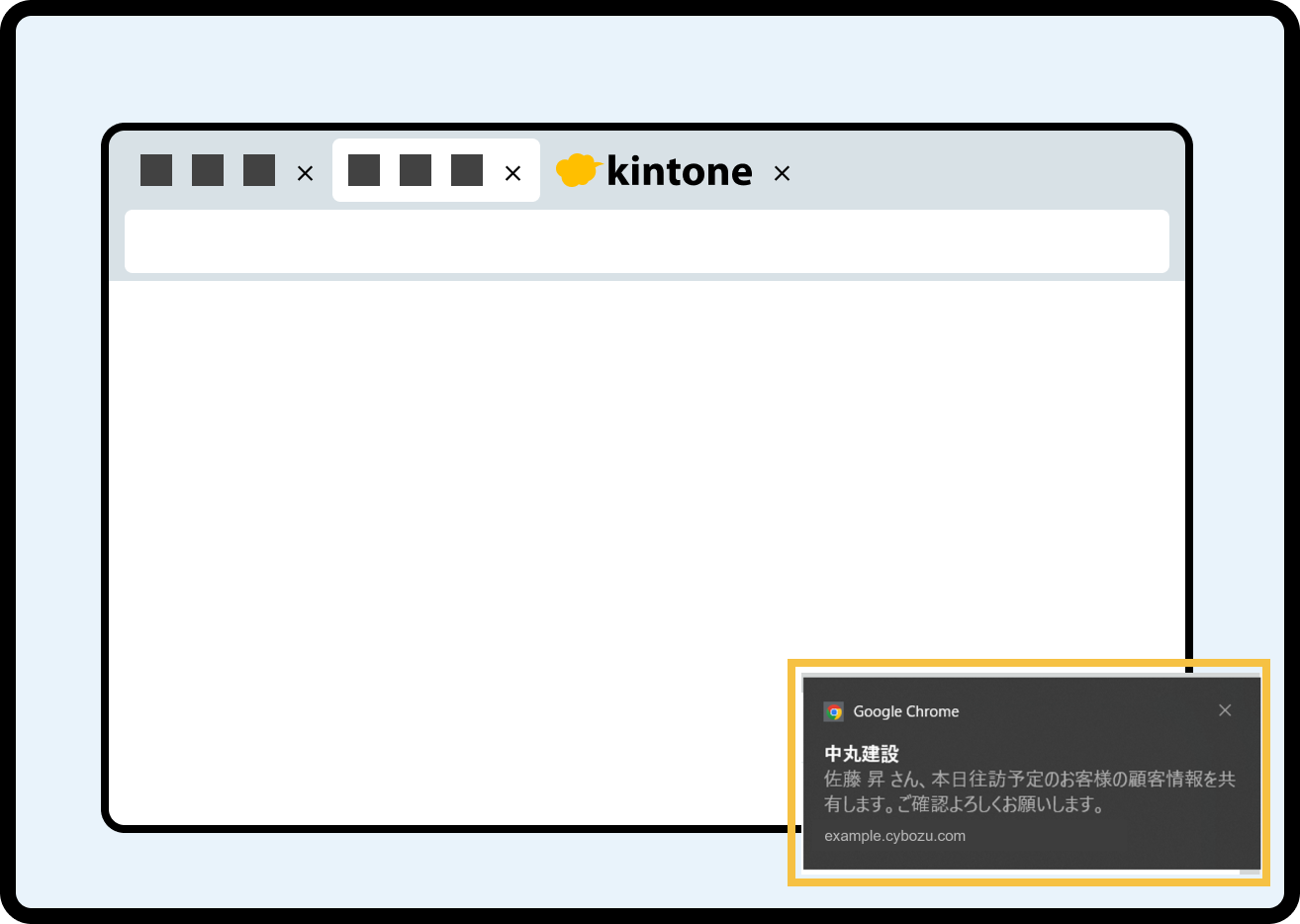Image resolution: width=1300 pixels, height=924 pixels.
Task: Focus the empty browser address bar
Action: pos(646,240)
